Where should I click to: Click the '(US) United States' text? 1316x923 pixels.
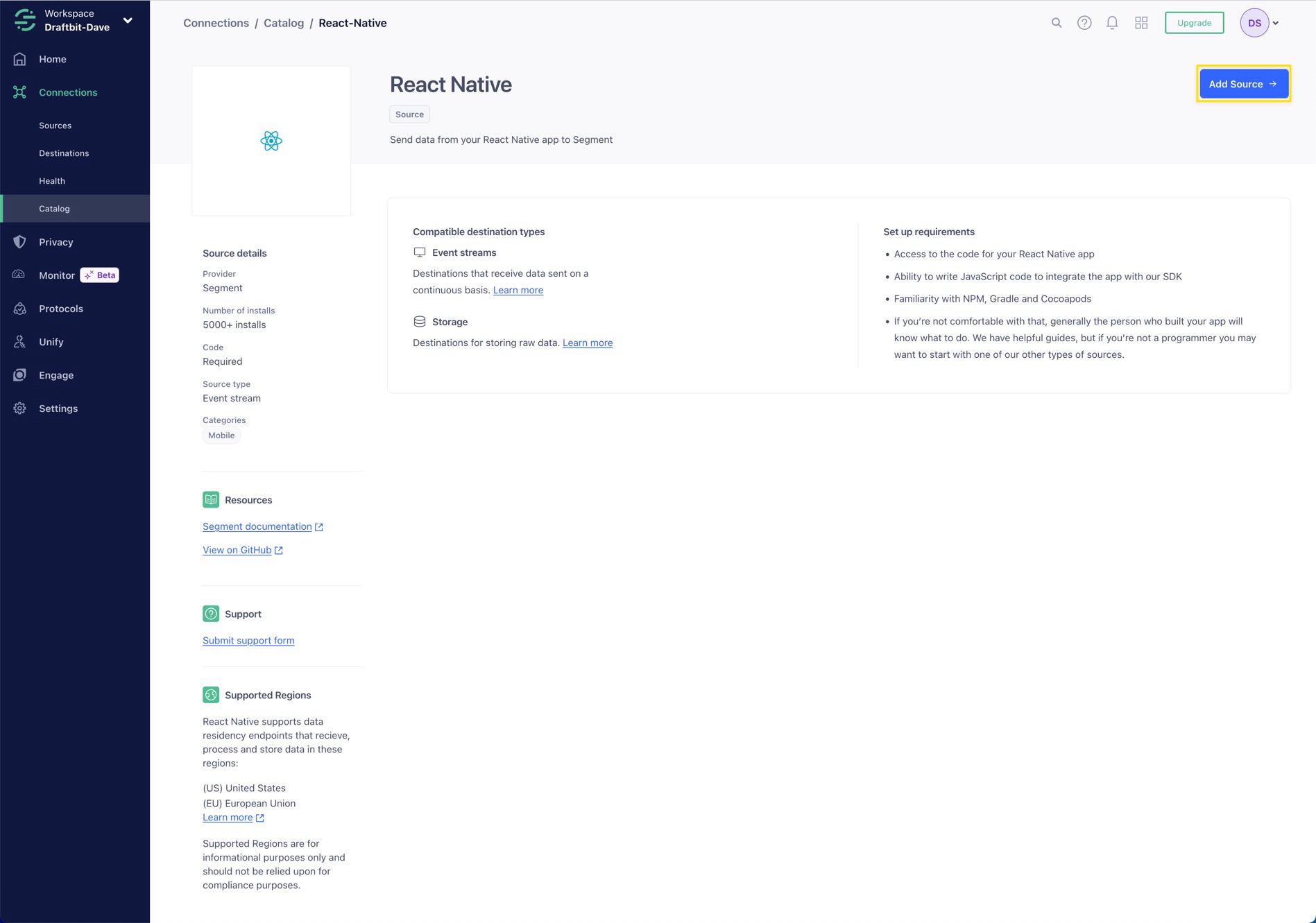pos(244,788)
